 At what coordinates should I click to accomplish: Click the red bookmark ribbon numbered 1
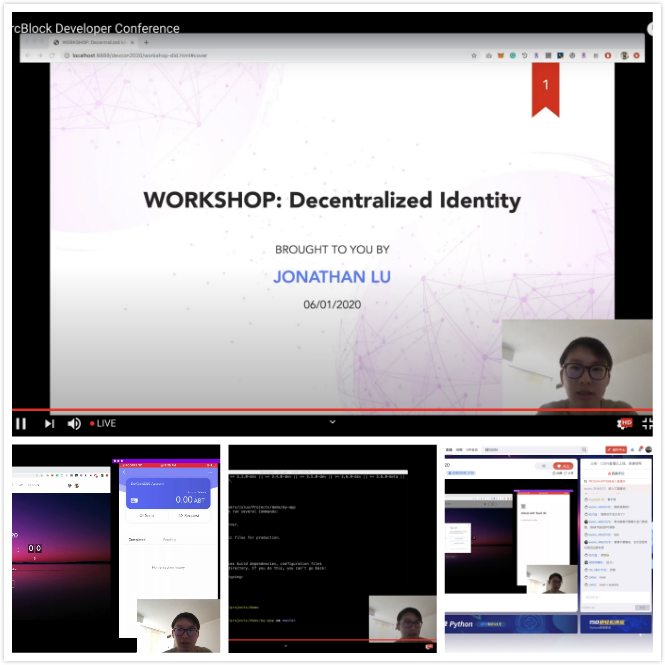pyautogui.click(x=545, y=89)
